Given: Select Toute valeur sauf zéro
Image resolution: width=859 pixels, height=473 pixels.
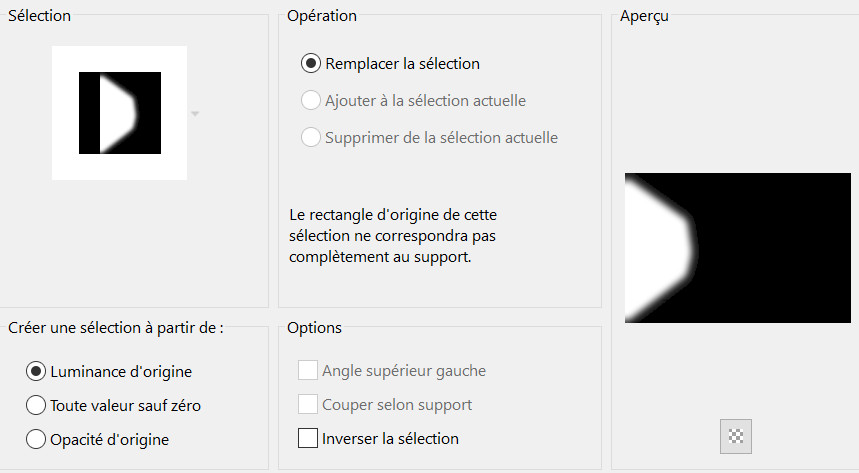Looking at the screenshot, I should 36,406.
